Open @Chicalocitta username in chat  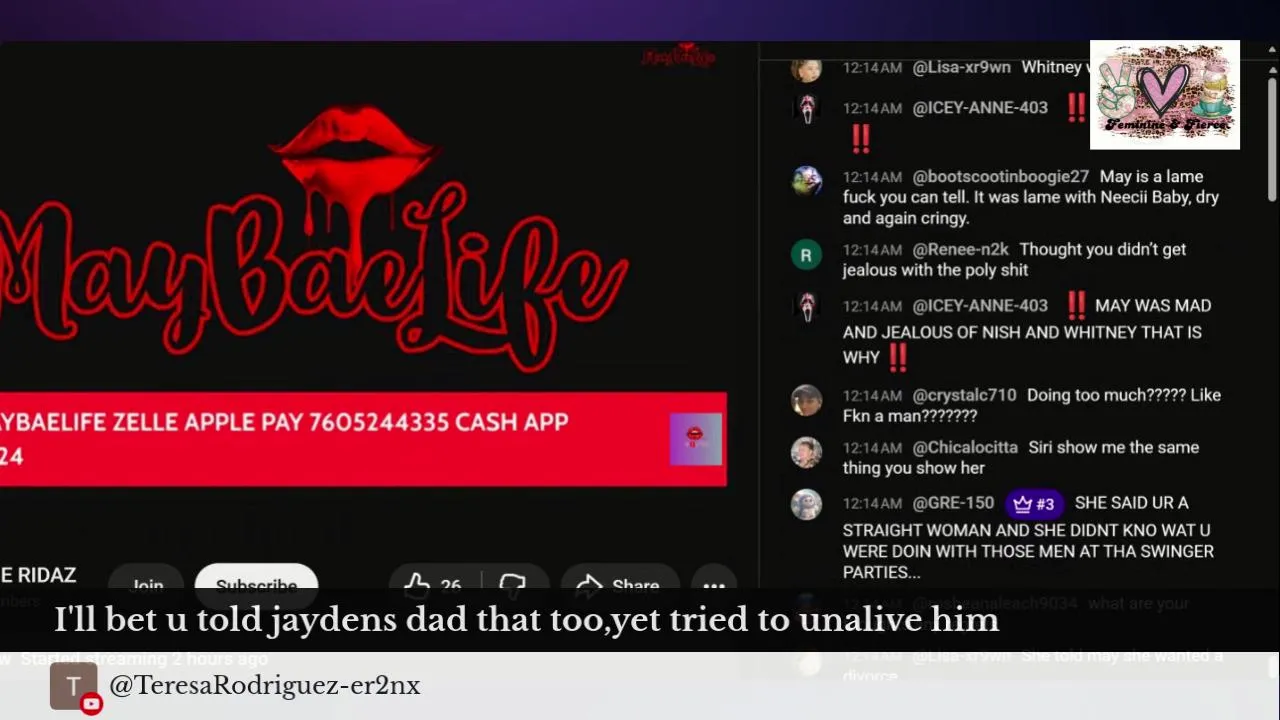[965, 447]
